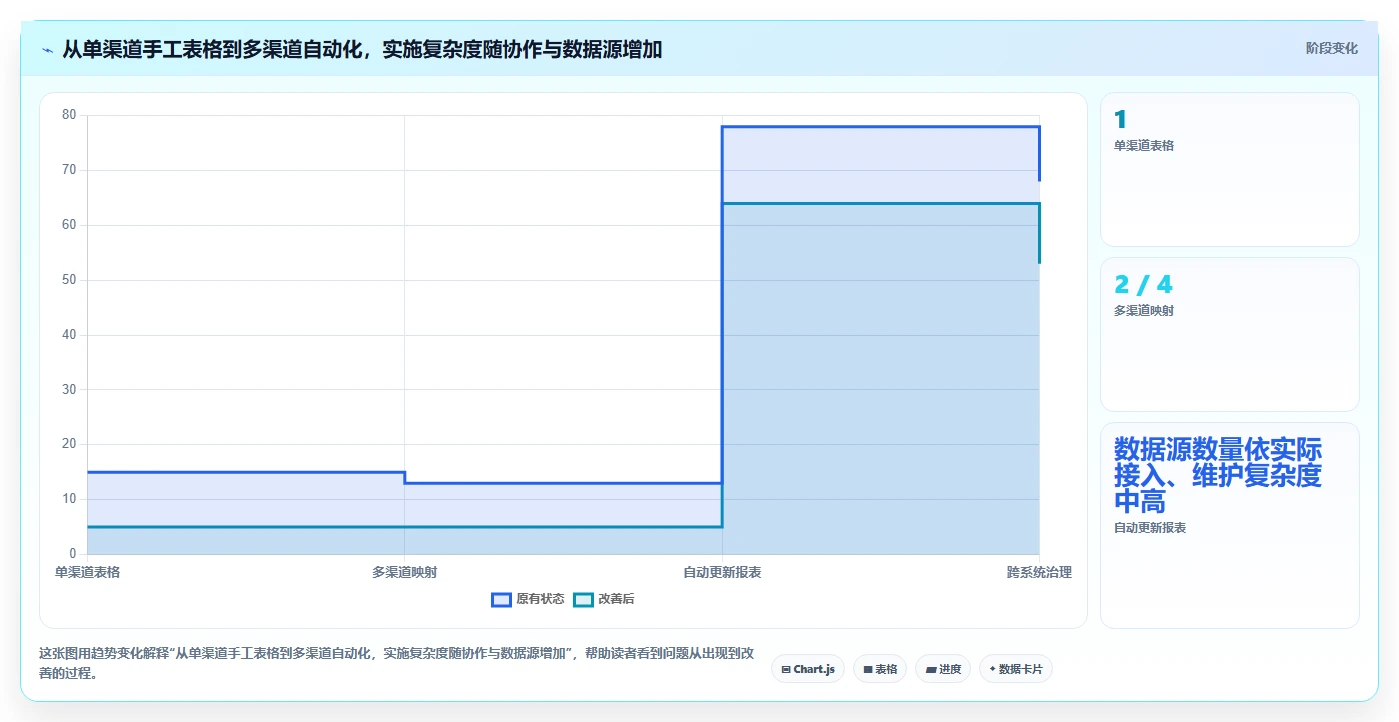This screenshot has height=722, width=1399.
Task: Click the chart description paragraph below the chart
Action: pyautogui.click(x=397, y=663)
